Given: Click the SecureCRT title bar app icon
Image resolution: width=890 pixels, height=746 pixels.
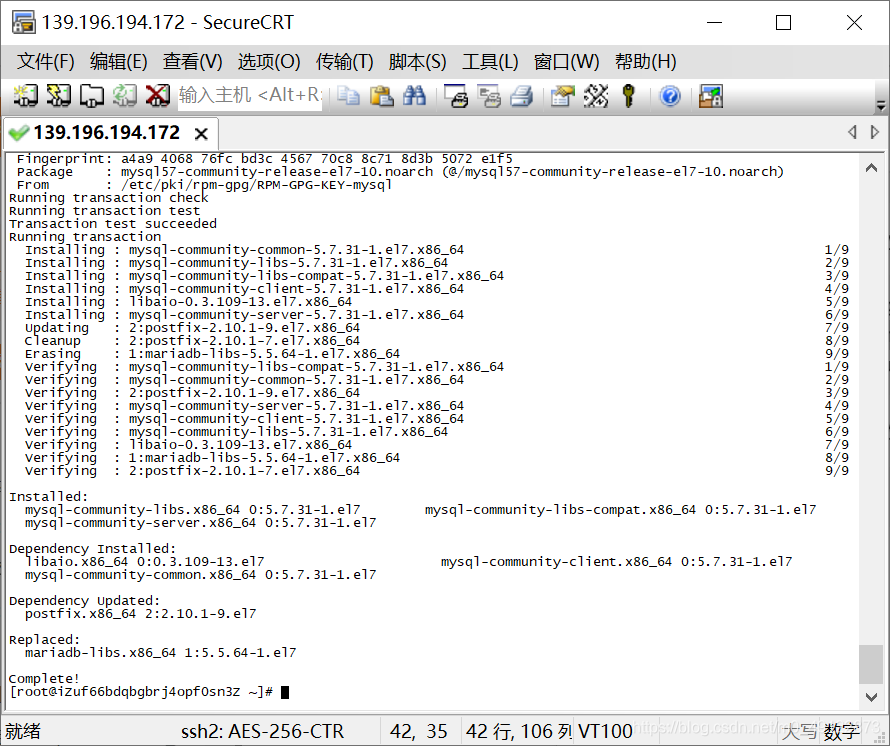Looking at the screenshot, I should pos(23,22).
